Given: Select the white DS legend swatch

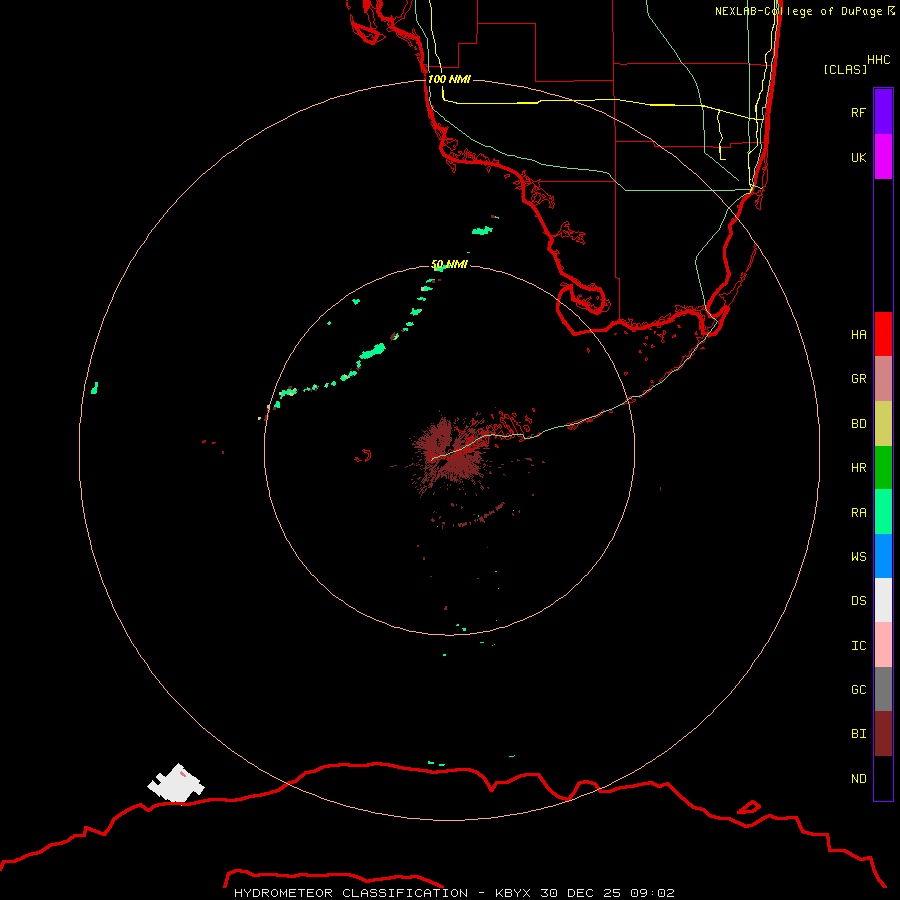Looking at the screenshot, I should [883, 600].
